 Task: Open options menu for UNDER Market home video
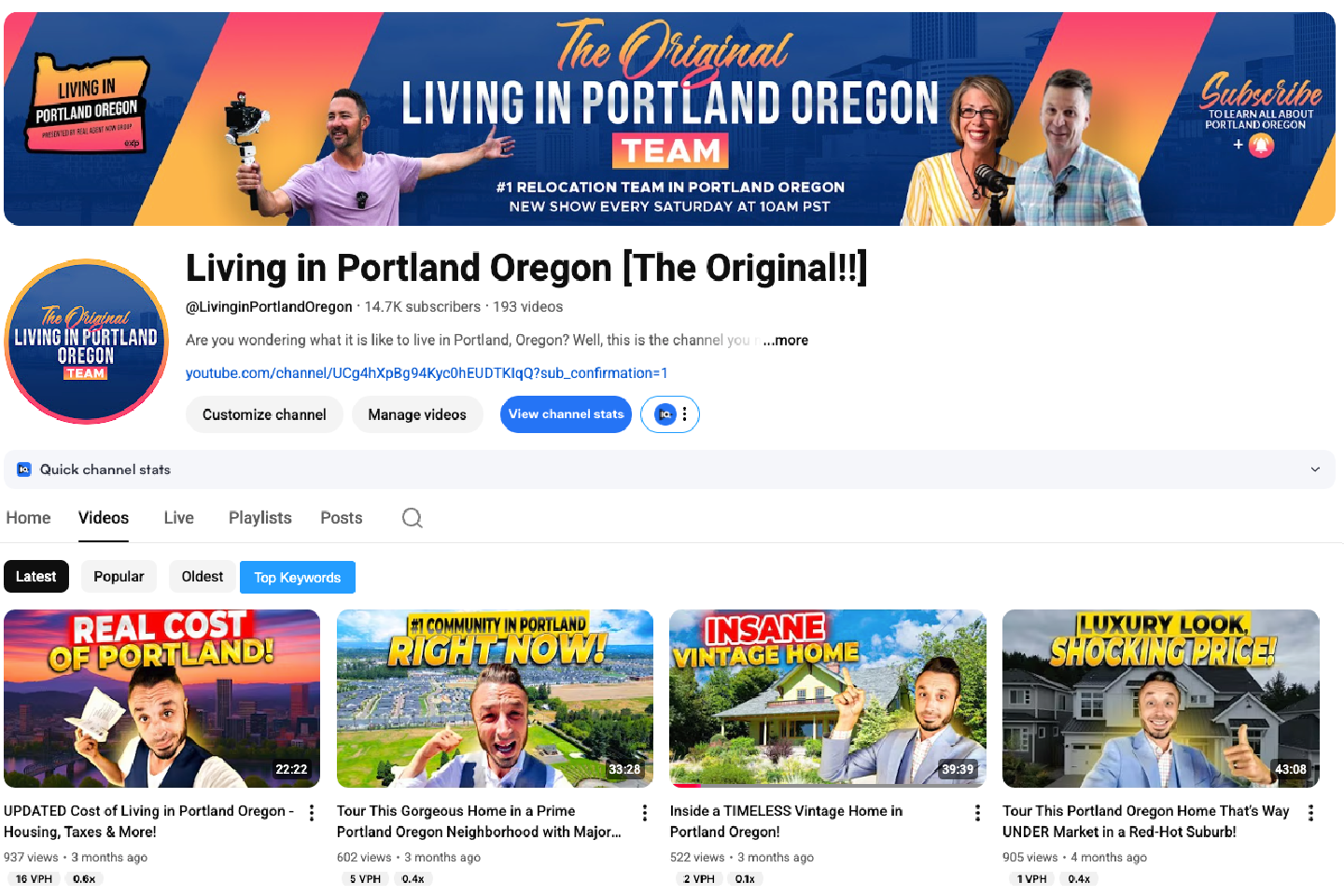tap(1310, 812)
